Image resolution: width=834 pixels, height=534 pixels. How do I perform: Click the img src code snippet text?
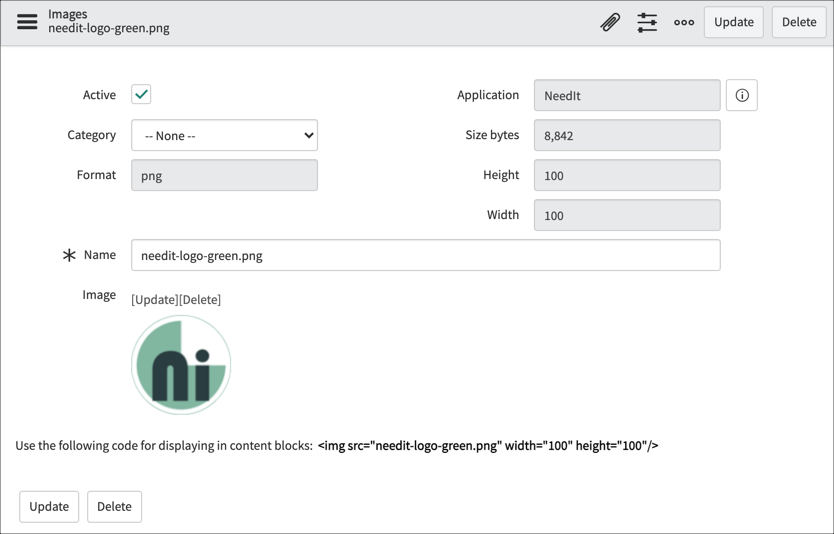tap(488, 446)
